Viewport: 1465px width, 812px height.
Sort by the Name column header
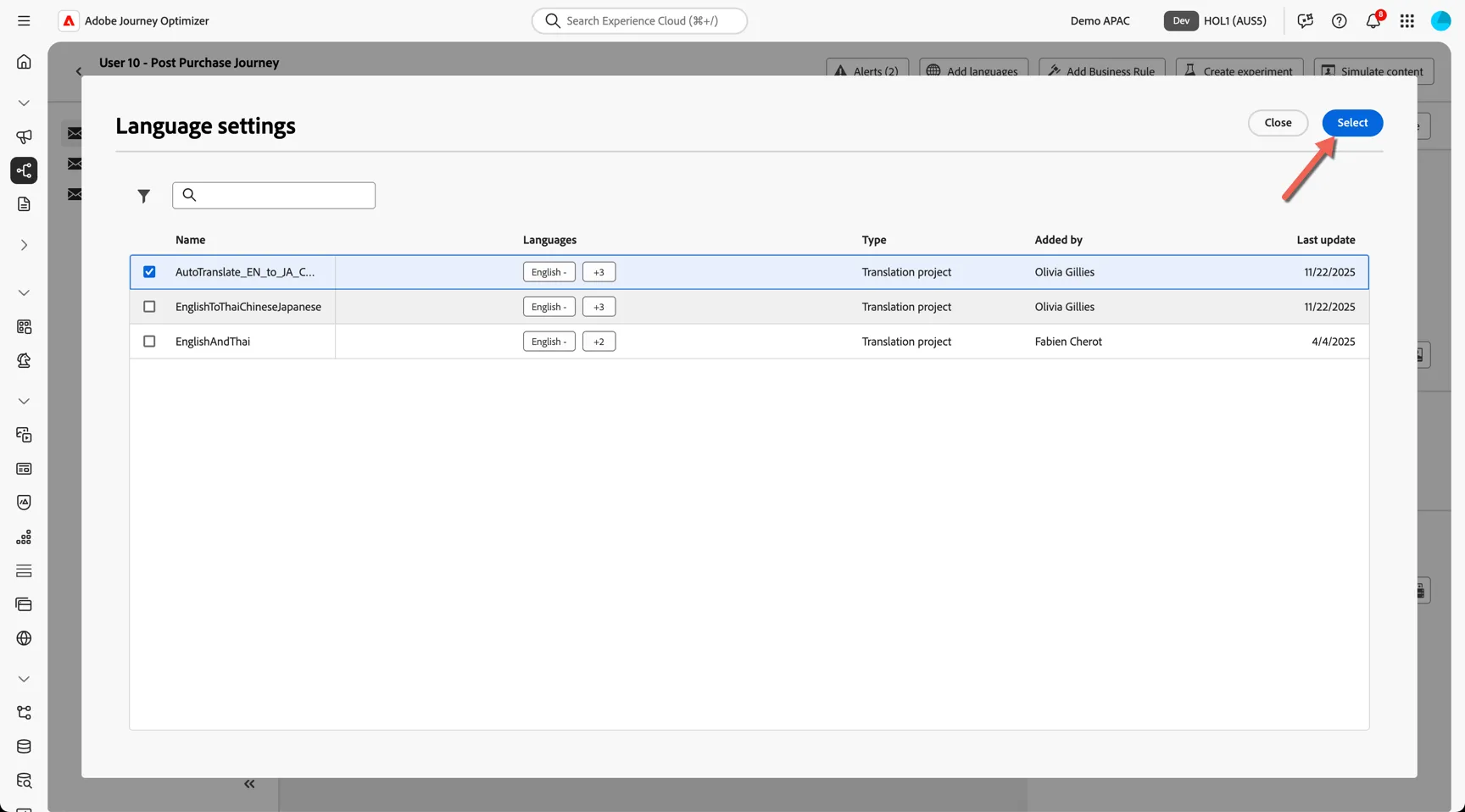pyautogui.click(x=190, y=240)
